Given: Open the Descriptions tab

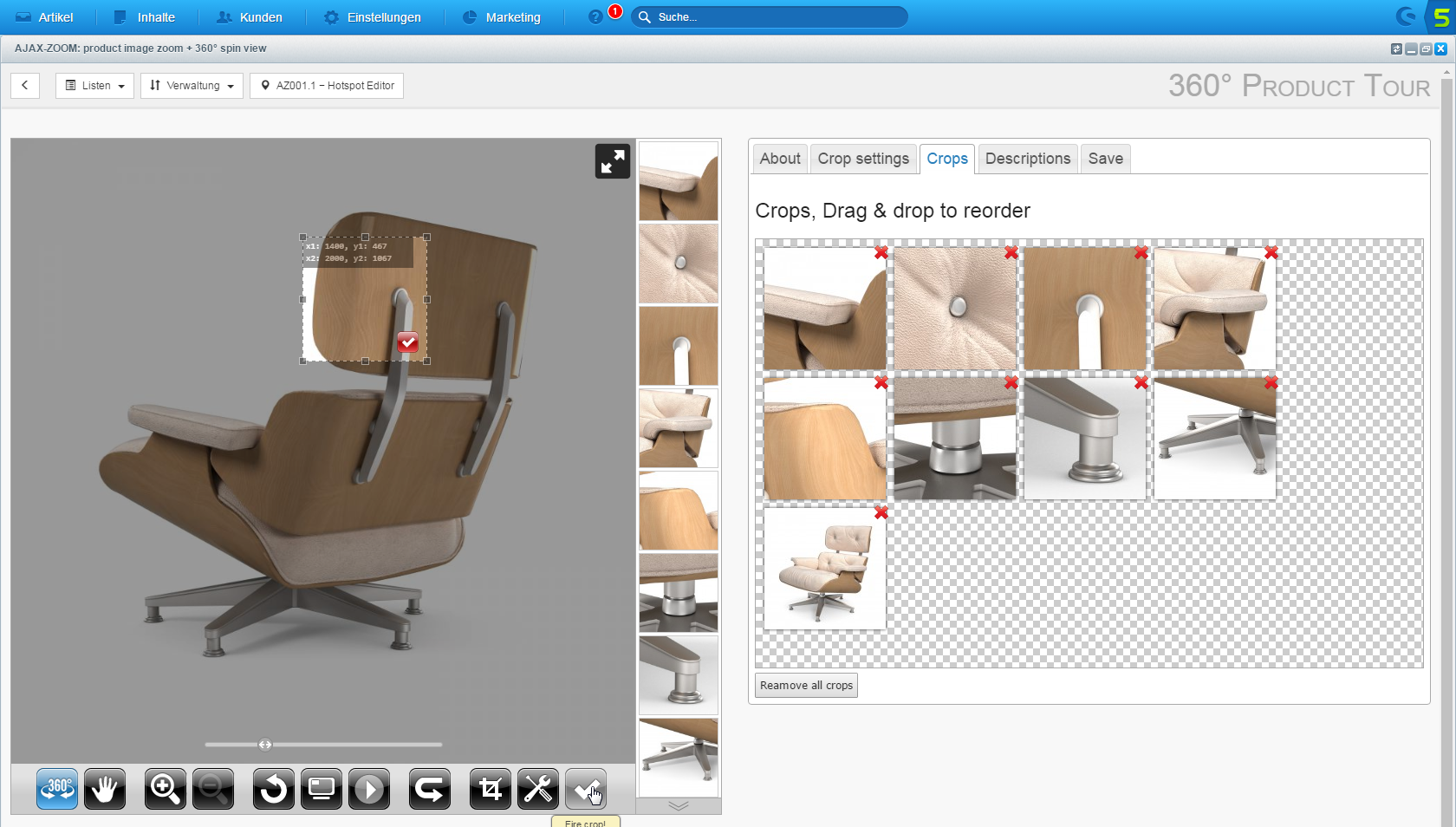Looking at the screenshot, I should click(1027, 159).
